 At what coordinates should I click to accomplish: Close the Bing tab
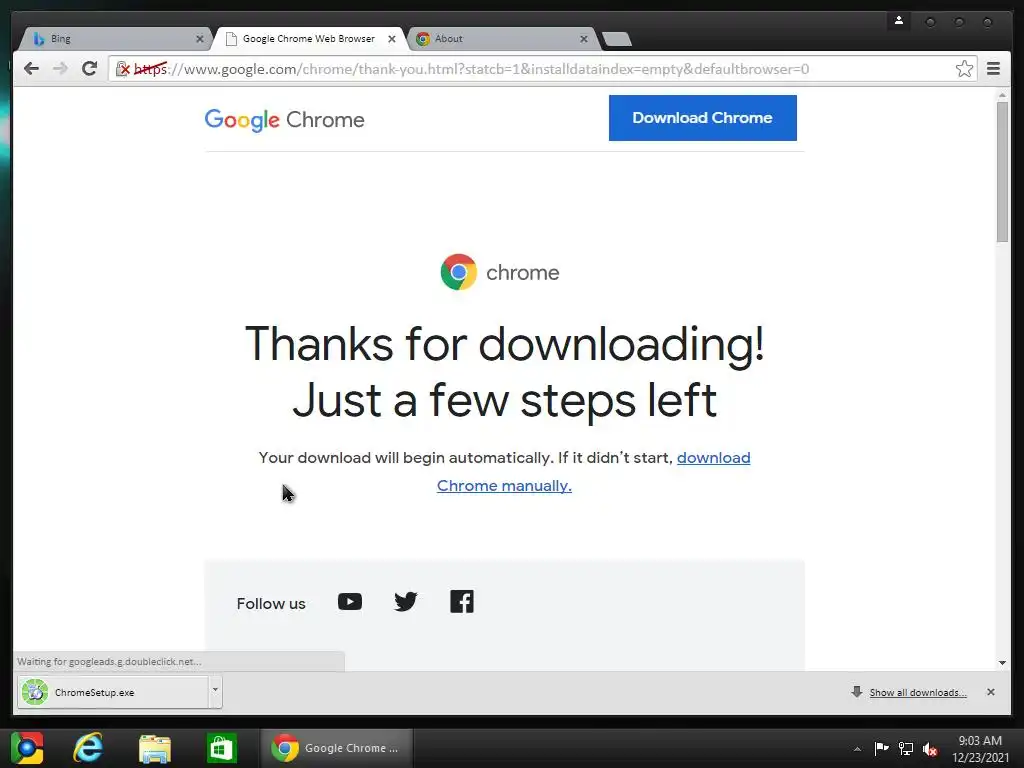[200, 39]
